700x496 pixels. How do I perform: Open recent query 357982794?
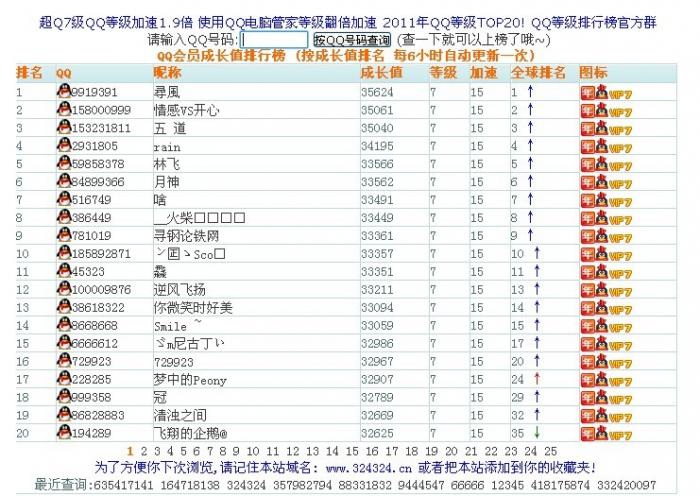(302, 485)
